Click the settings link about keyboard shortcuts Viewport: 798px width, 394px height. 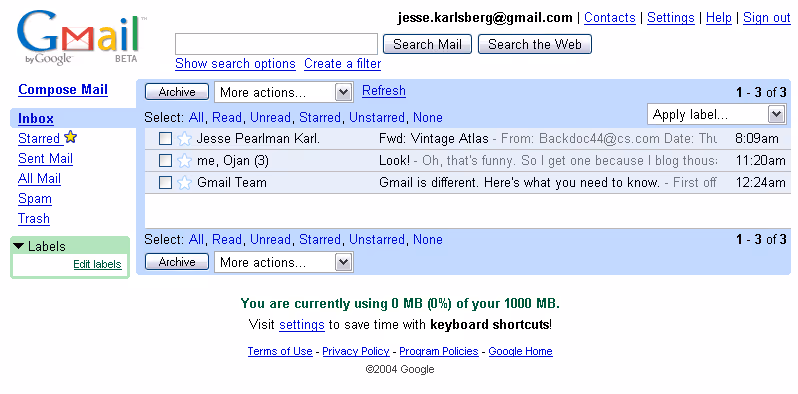point(302,325)
